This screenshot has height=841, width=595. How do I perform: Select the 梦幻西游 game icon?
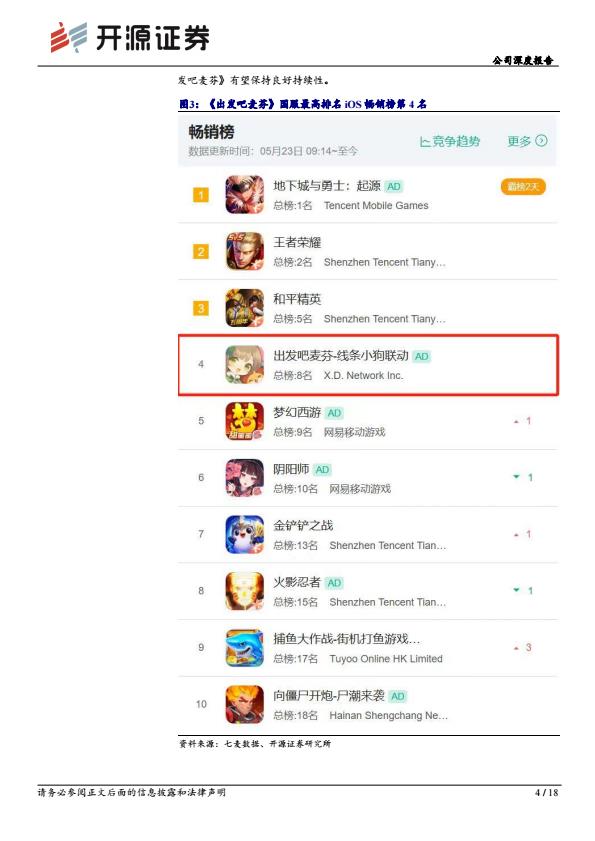coord(245,421)
